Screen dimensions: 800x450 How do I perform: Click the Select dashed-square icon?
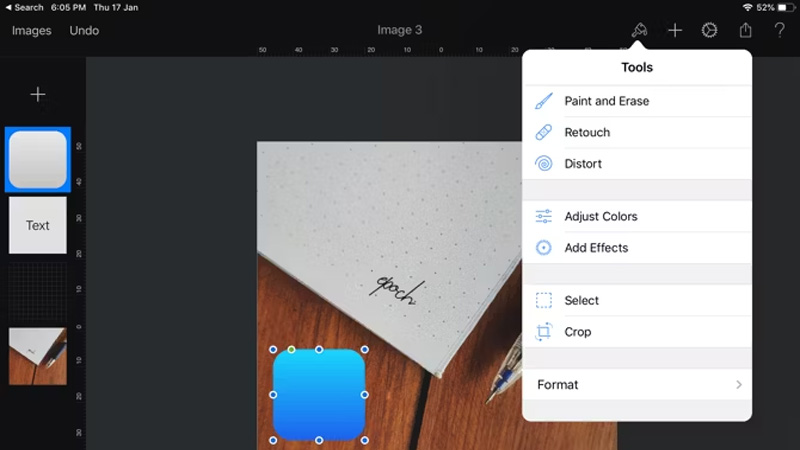point(543,300)
